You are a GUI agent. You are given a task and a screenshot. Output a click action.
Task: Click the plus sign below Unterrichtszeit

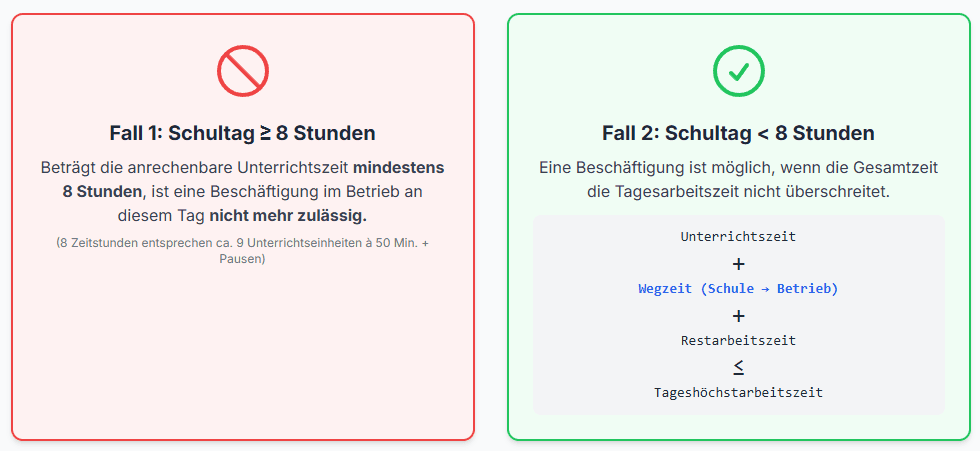tap(738, 264)
